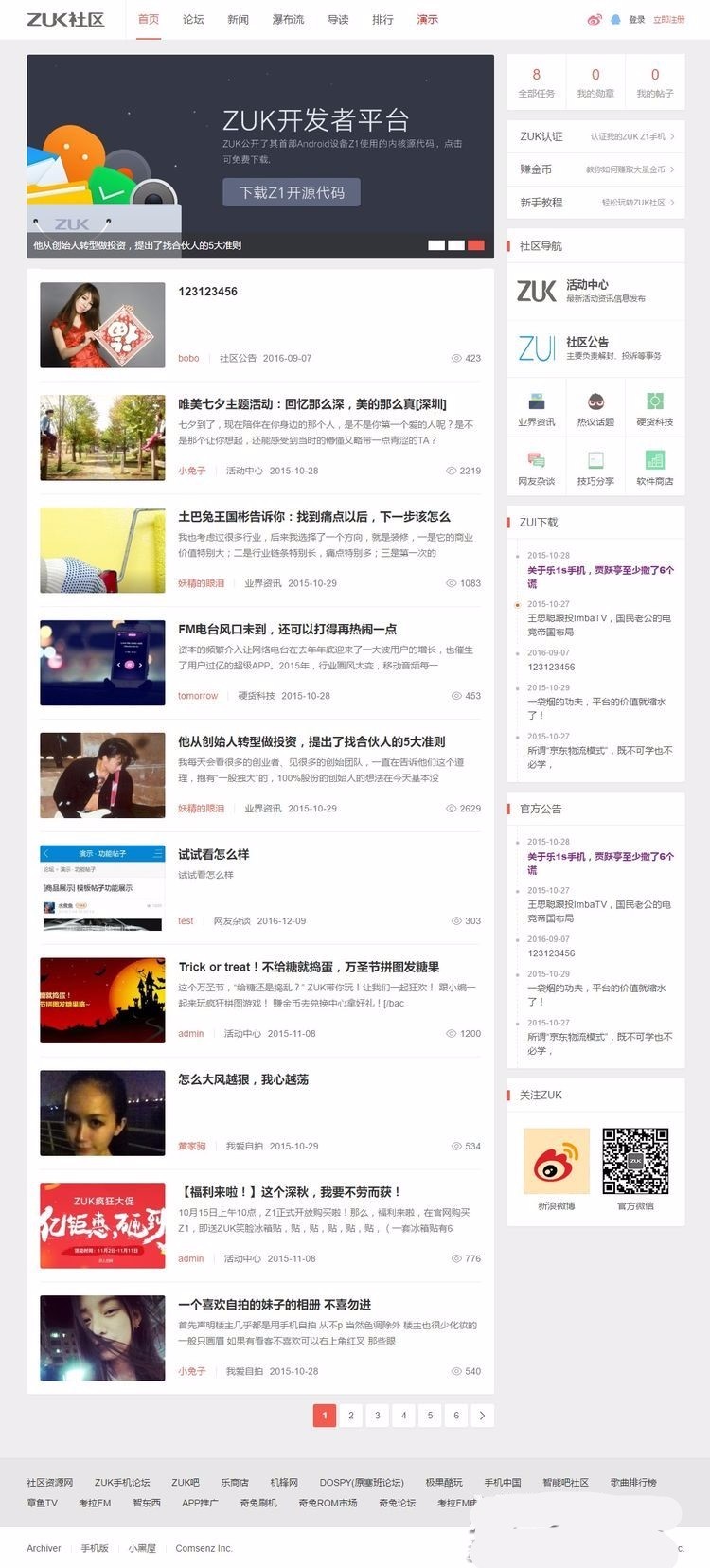Click view count eye icon showing 2629

451,809
